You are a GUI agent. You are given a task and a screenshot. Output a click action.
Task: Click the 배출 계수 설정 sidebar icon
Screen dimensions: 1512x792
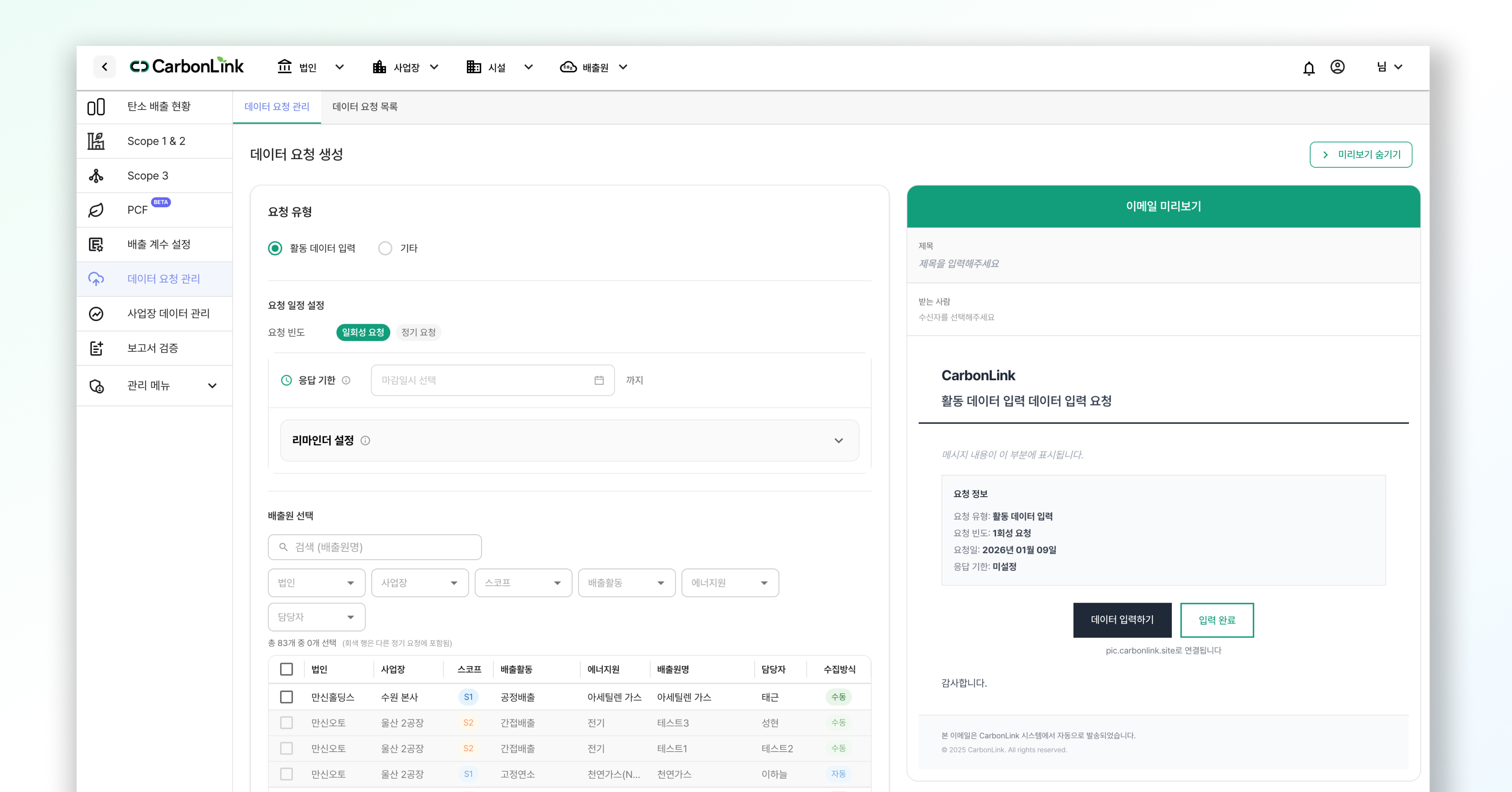click(x=96, y=244)
